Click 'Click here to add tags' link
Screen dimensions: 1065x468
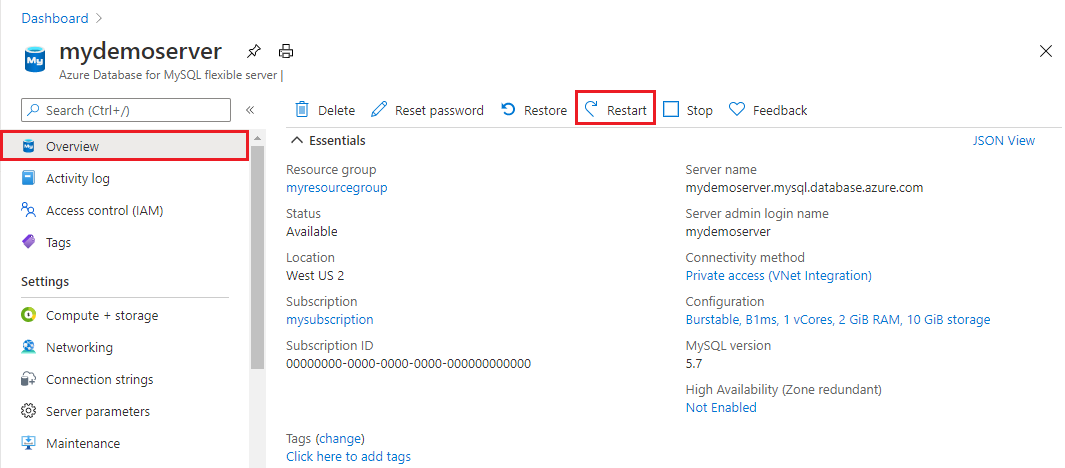348,456
